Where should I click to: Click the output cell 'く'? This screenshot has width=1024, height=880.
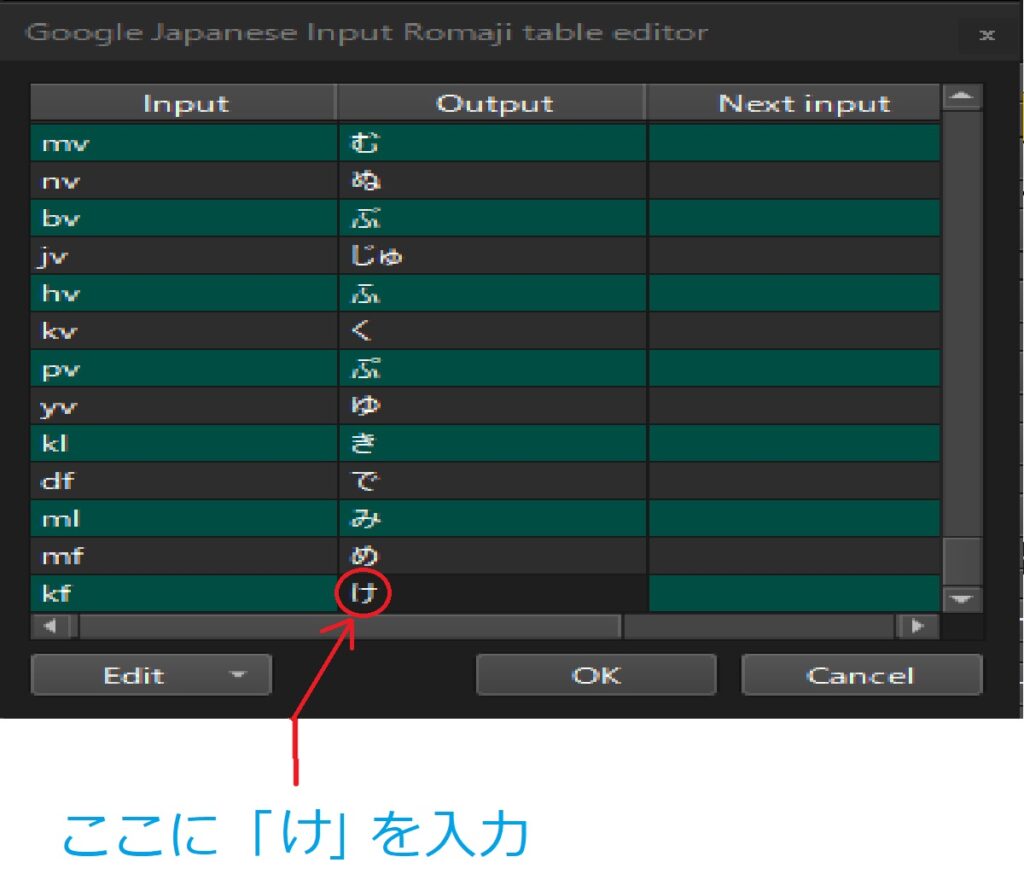493,331
